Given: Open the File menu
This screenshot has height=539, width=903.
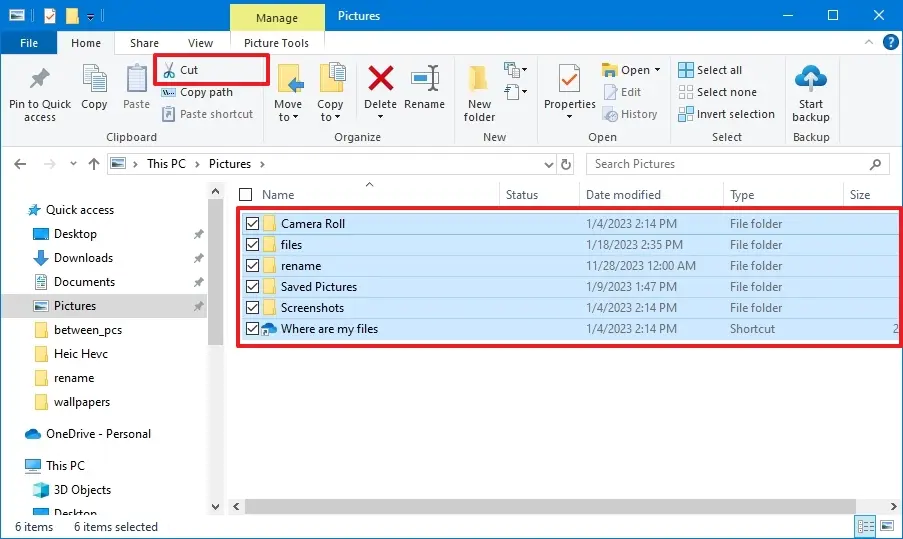Looking at the screenshot, I should coord(29,43).
